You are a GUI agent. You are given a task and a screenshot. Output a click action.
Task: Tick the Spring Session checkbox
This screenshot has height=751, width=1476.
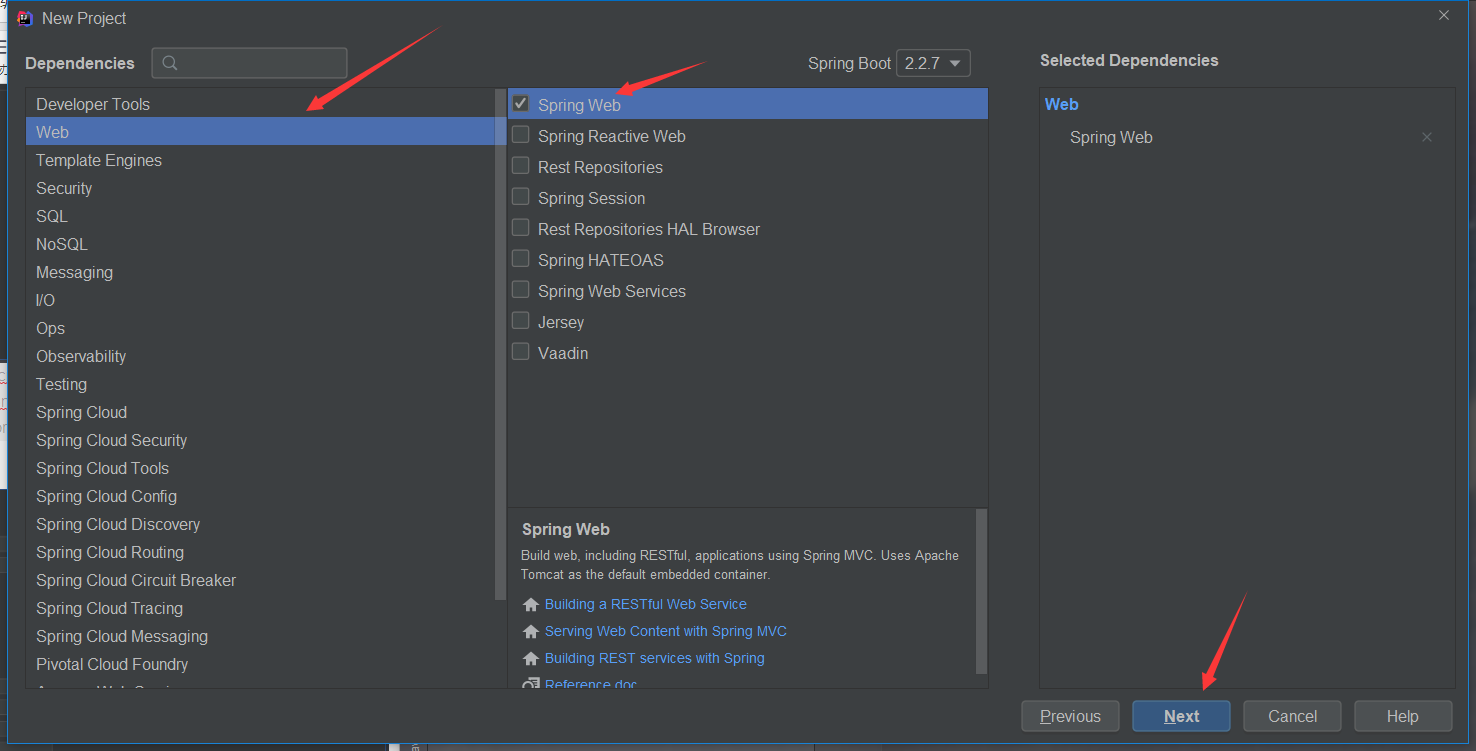click(x=521, y=196)
